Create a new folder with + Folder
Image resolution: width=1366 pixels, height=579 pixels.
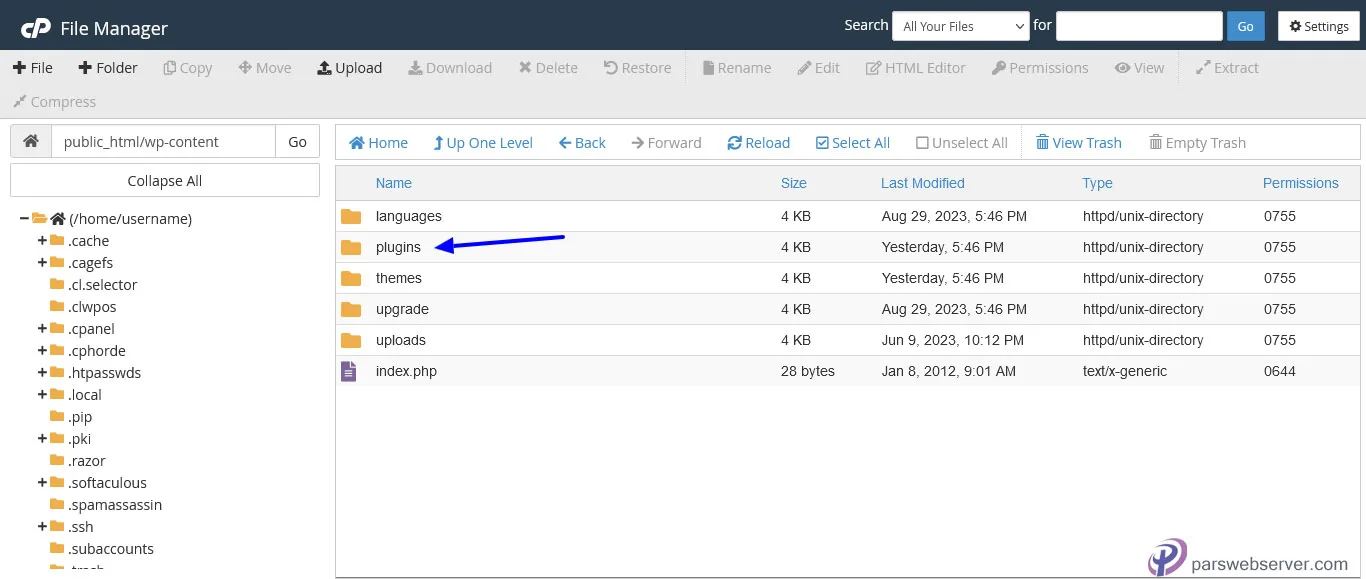(x=106, y=68)
